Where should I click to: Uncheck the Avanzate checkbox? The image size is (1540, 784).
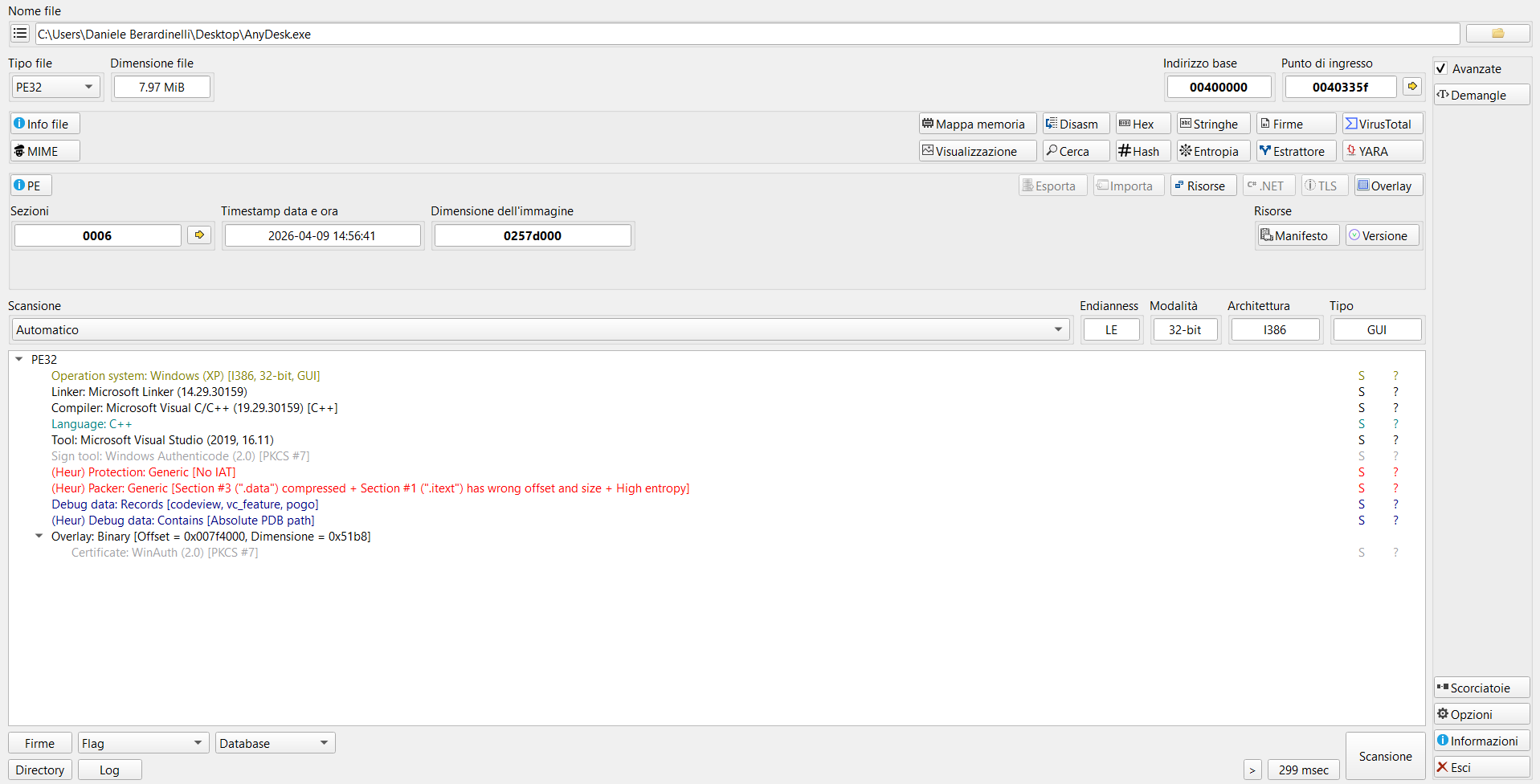tap(1442, 69)
